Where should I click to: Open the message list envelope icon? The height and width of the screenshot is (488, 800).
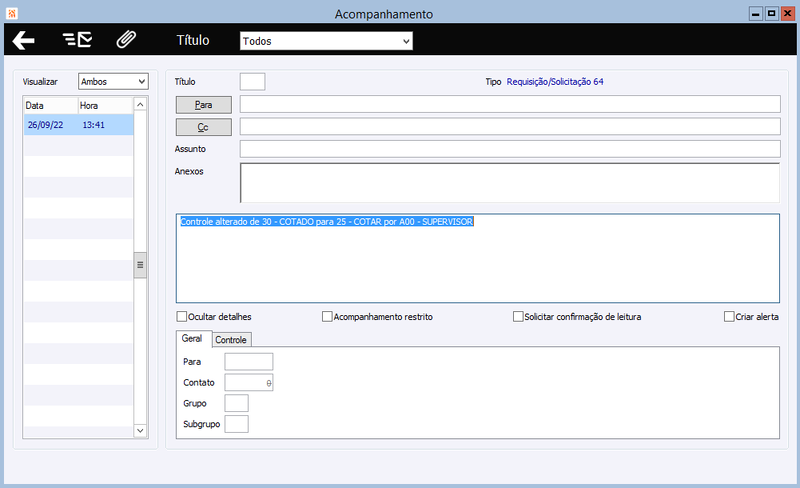pos(78,39)
